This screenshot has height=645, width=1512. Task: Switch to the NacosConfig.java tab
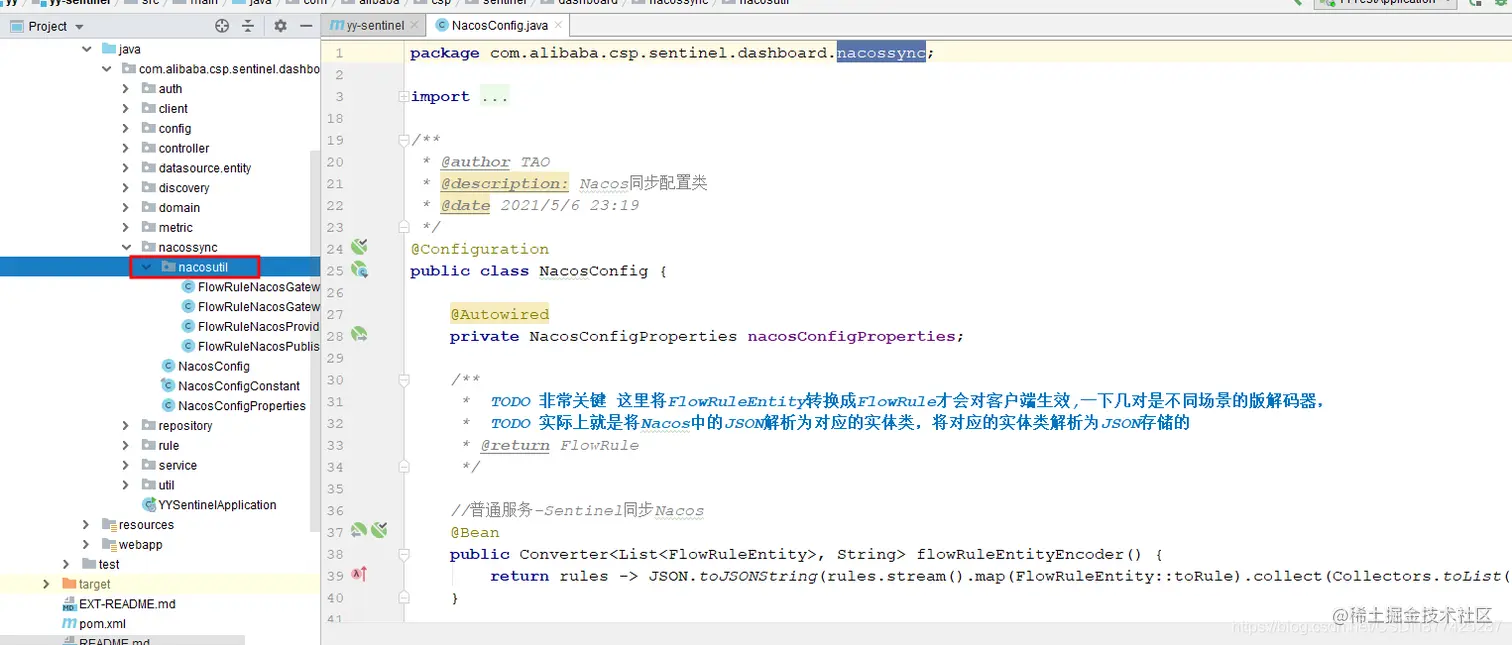click(x=500, y=26)
